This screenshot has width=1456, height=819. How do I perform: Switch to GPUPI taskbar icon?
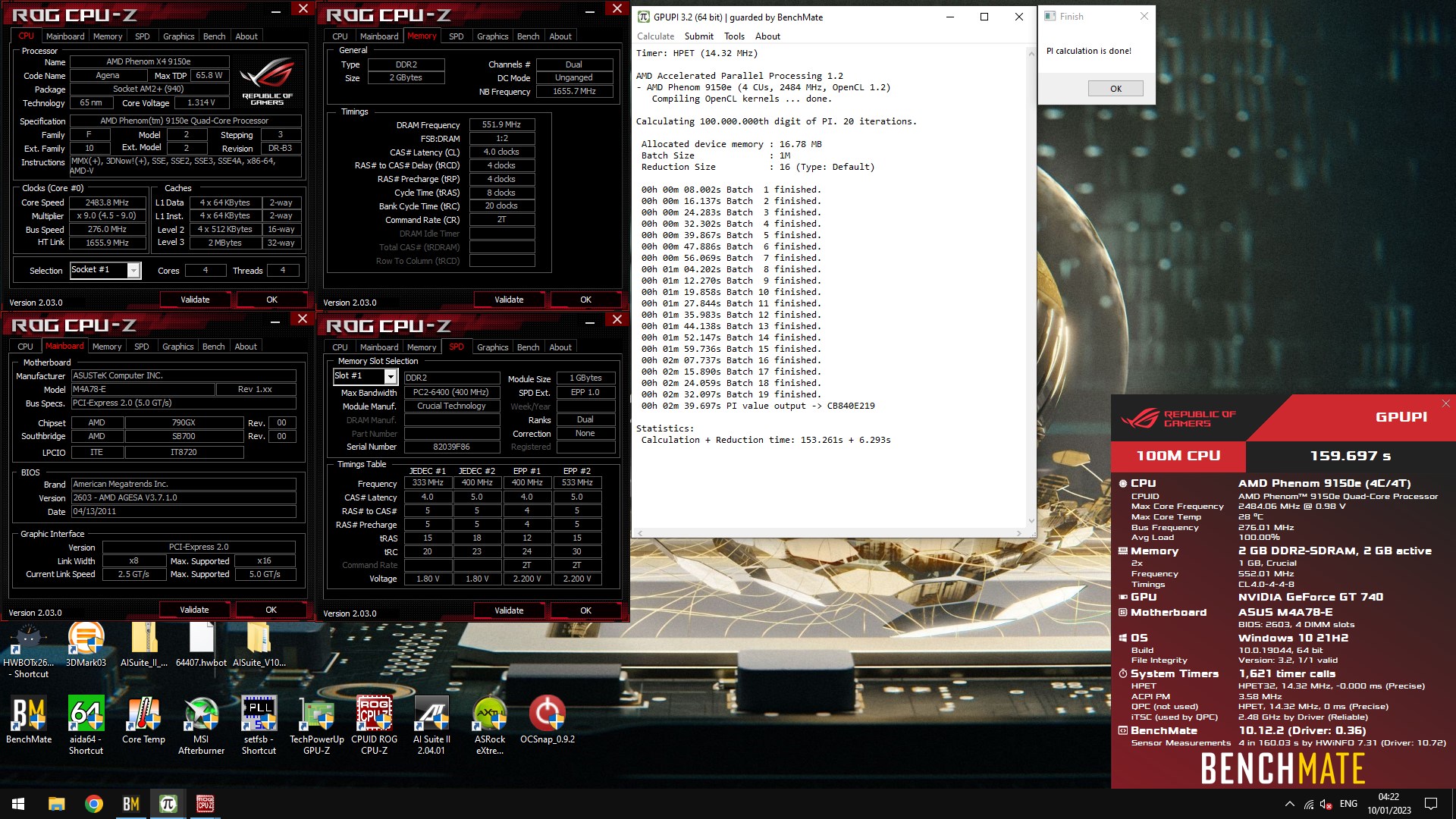[x=168, y=804]
